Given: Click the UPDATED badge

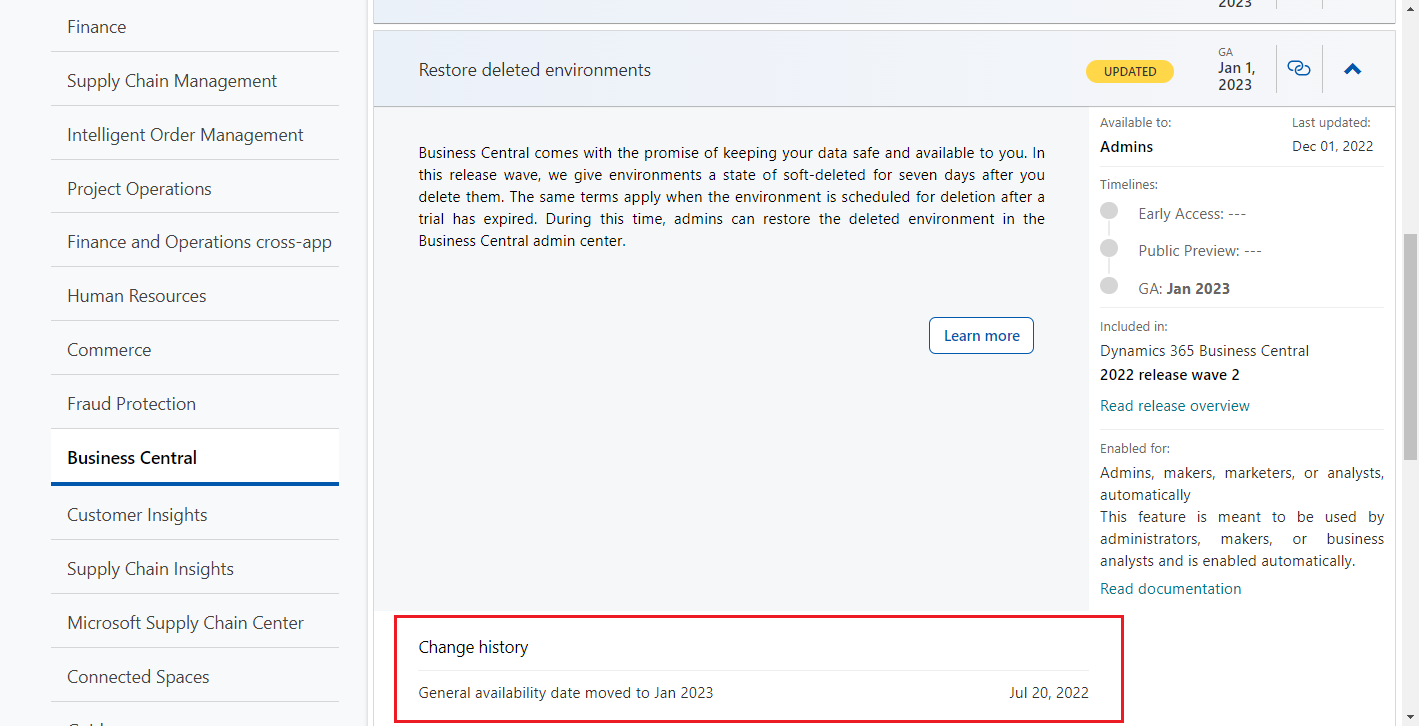Looking at the screenshot, I should (1129, 71).
